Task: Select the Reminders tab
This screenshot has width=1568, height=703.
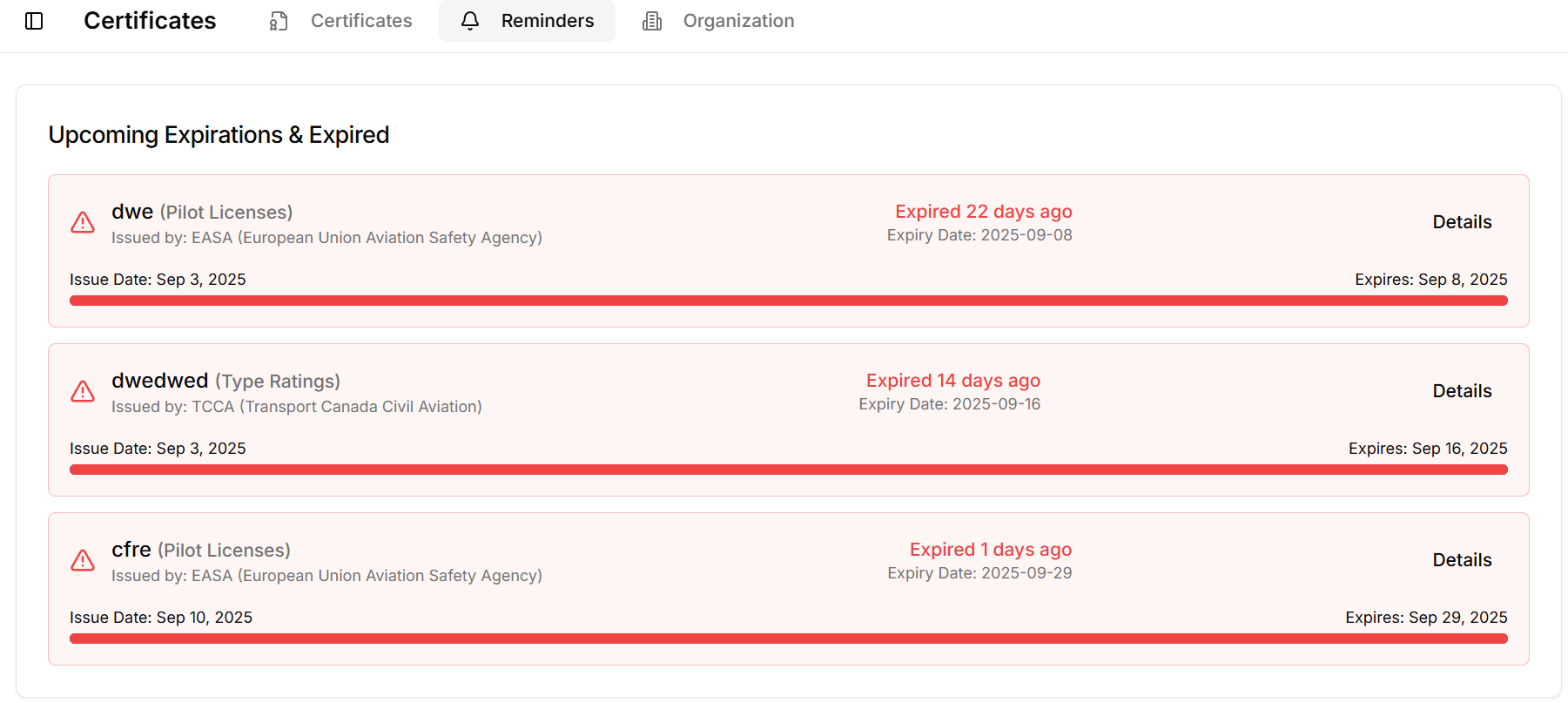Action: [x=527, y=21]
